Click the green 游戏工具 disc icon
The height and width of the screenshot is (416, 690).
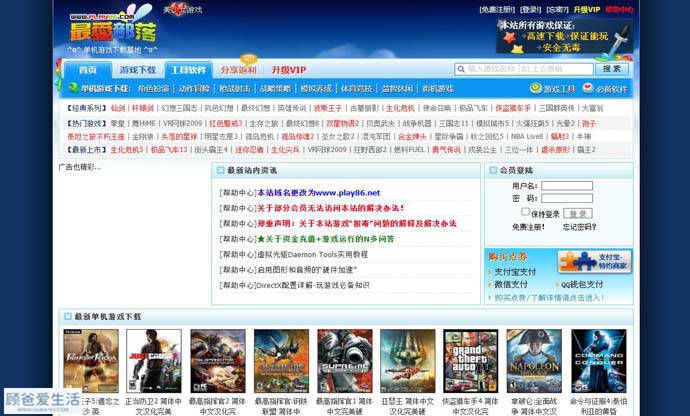click(x=536, y=88)
